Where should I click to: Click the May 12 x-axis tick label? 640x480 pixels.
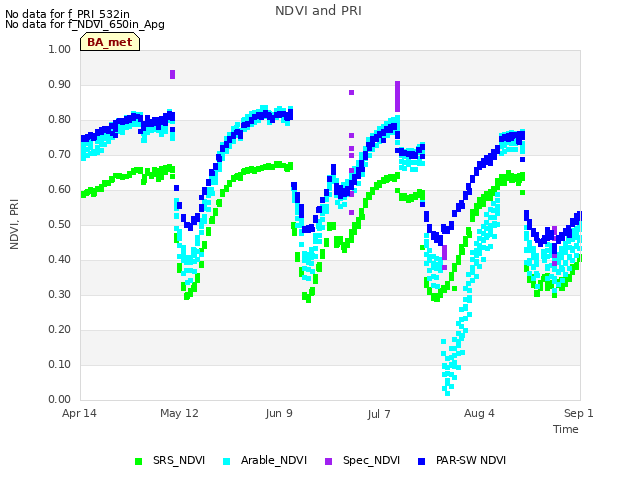179,413
